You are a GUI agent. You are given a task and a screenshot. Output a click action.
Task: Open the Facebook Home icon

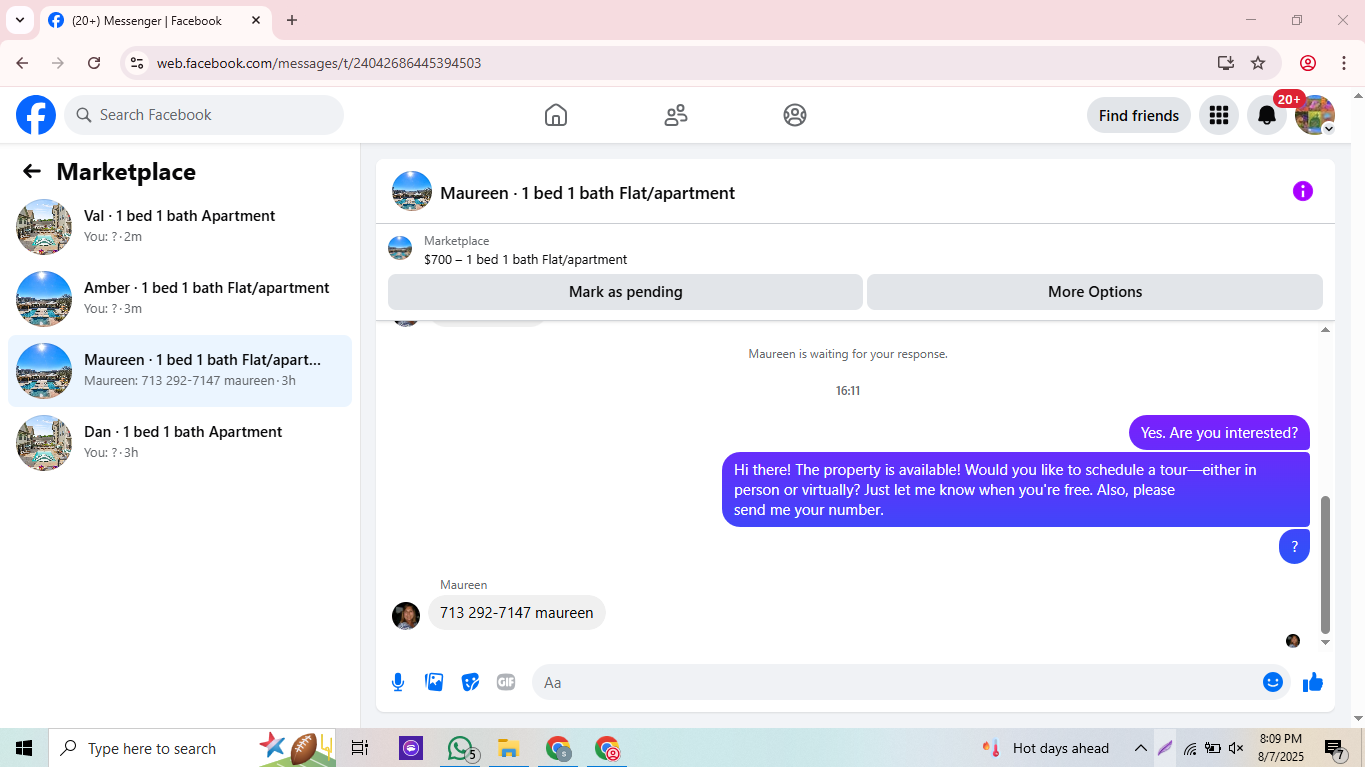[556, 115]
